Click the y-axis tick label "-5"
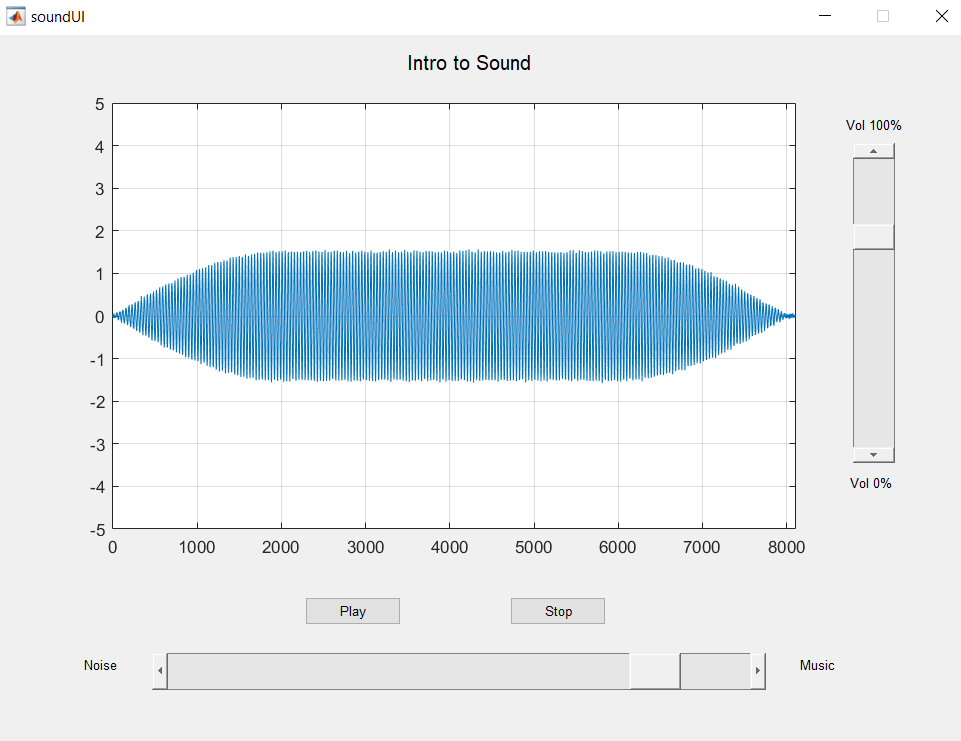This screenshot has height=741, width=961. [x=97, y=530]
